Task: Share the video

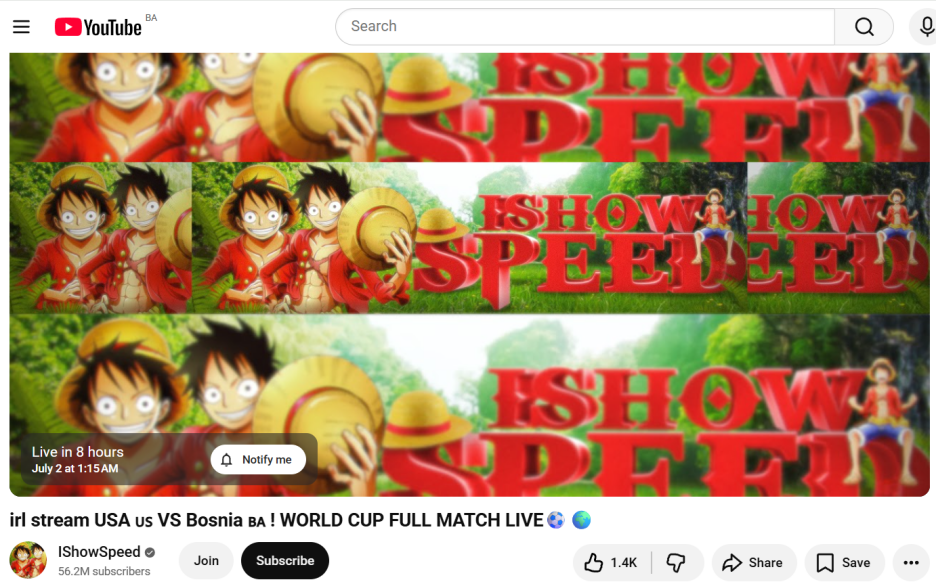Action: click(x=753, y=563)
